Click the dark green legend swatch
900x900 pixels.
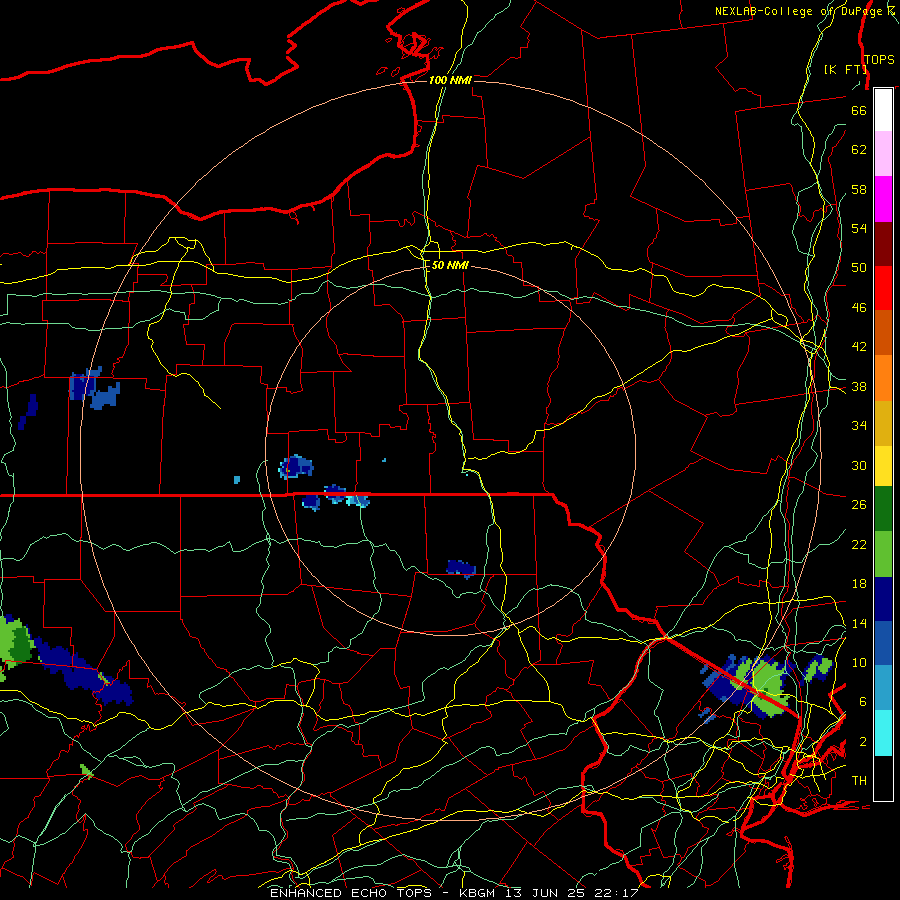tap(883, 509)
